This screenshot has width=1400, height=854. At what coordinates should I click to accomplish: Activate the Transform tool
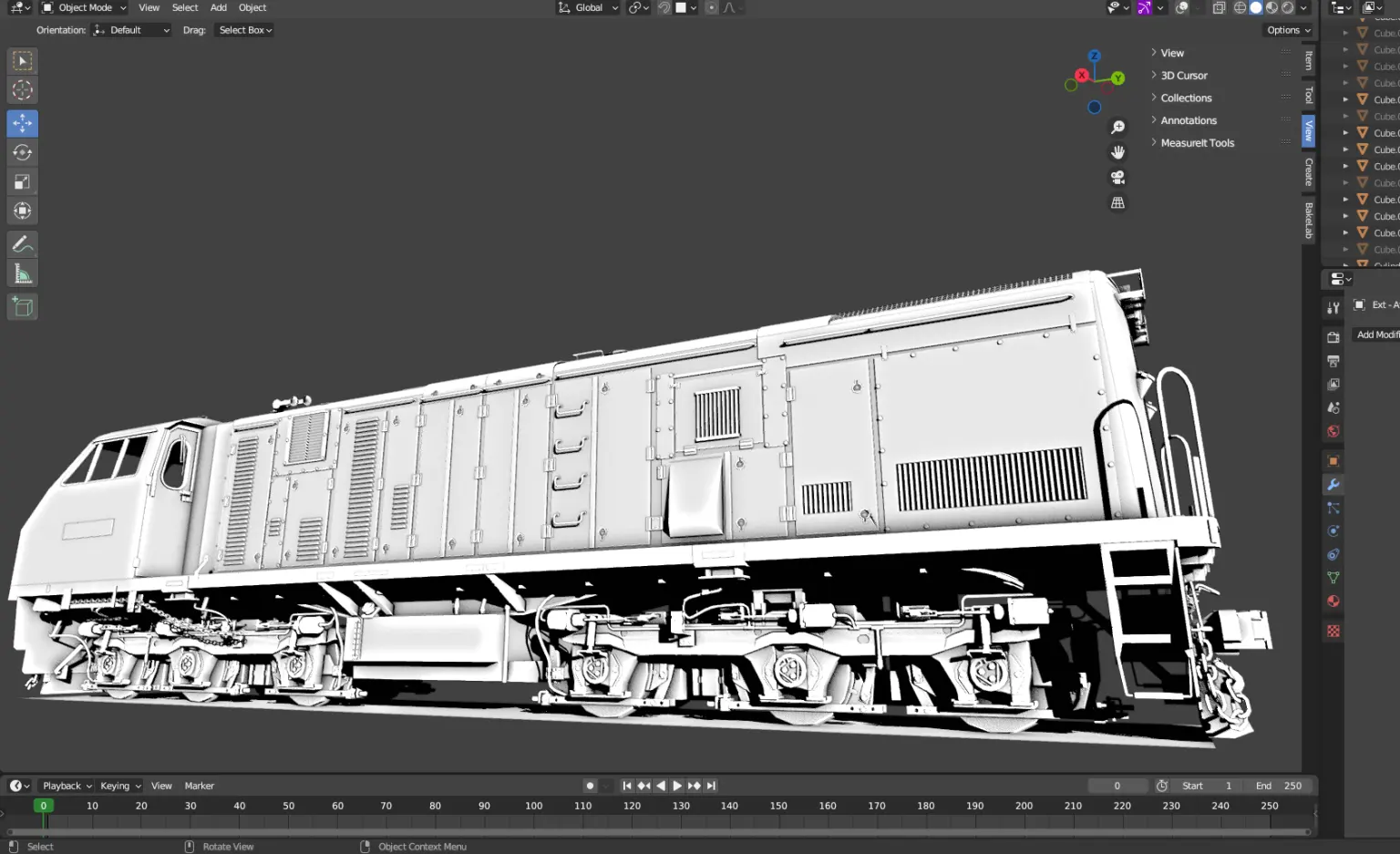(x=23, y=211)
